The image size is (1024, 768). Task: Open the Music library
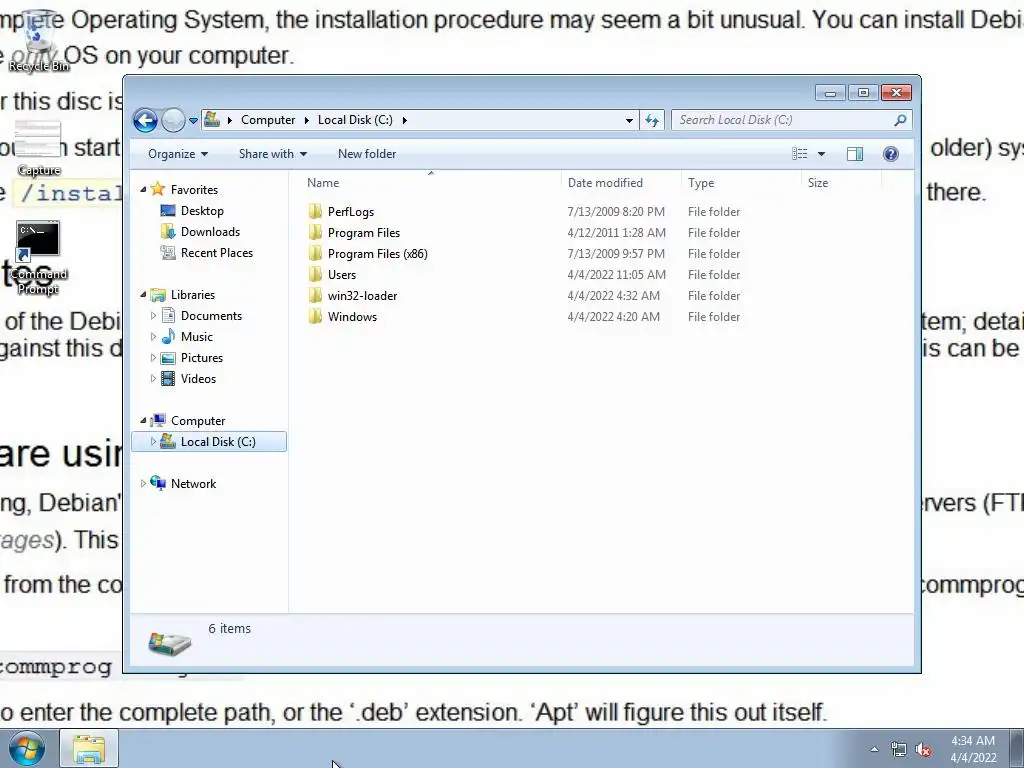[x=197, y=336]
